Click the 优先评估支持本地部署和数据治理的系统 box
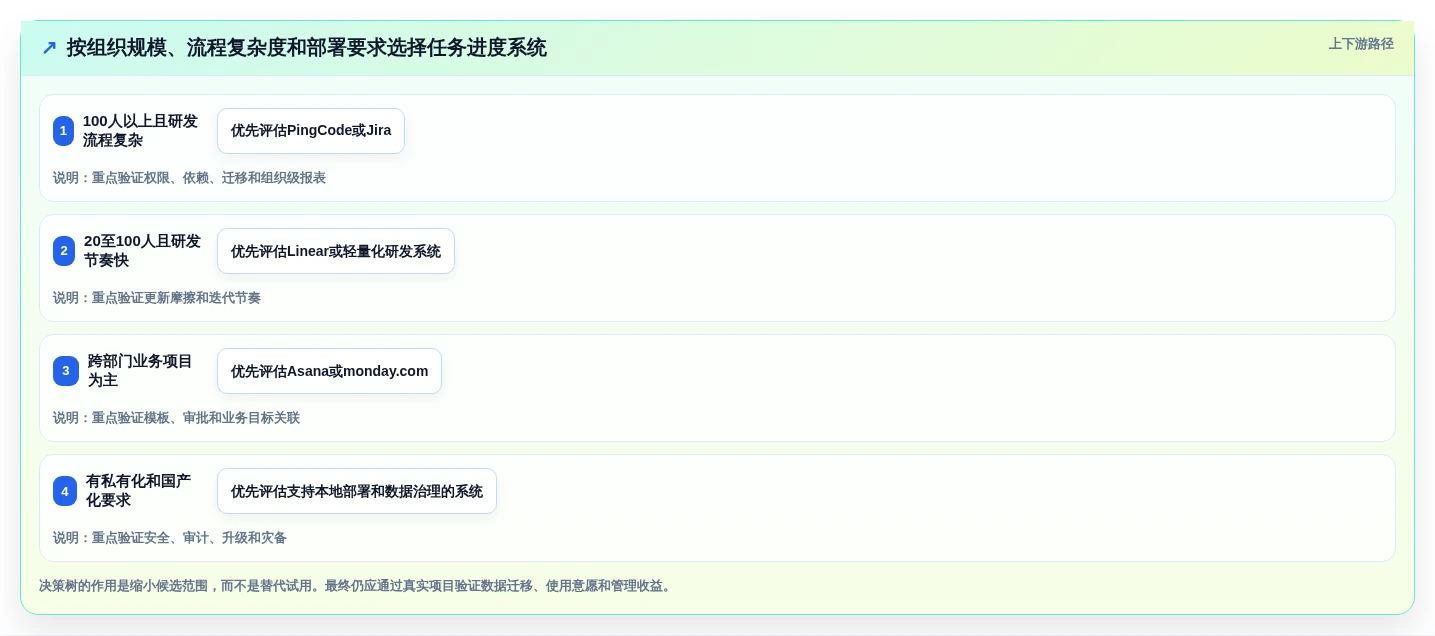 point(357,491)
